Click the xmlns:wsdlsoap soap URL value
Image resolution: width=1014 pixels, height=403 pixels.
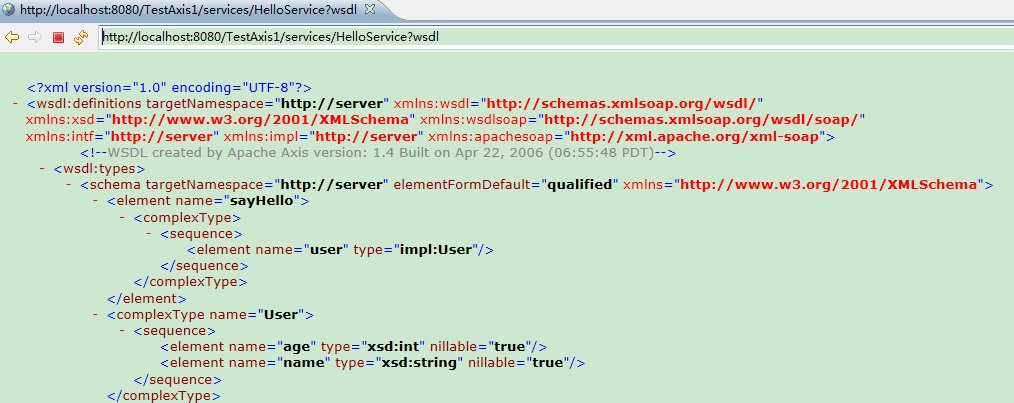tap(701, 120)
